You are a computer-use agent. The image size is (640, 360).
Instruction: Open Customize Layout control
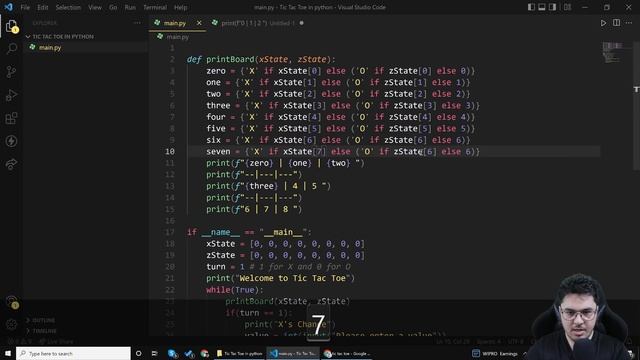(x=567, y=7)
